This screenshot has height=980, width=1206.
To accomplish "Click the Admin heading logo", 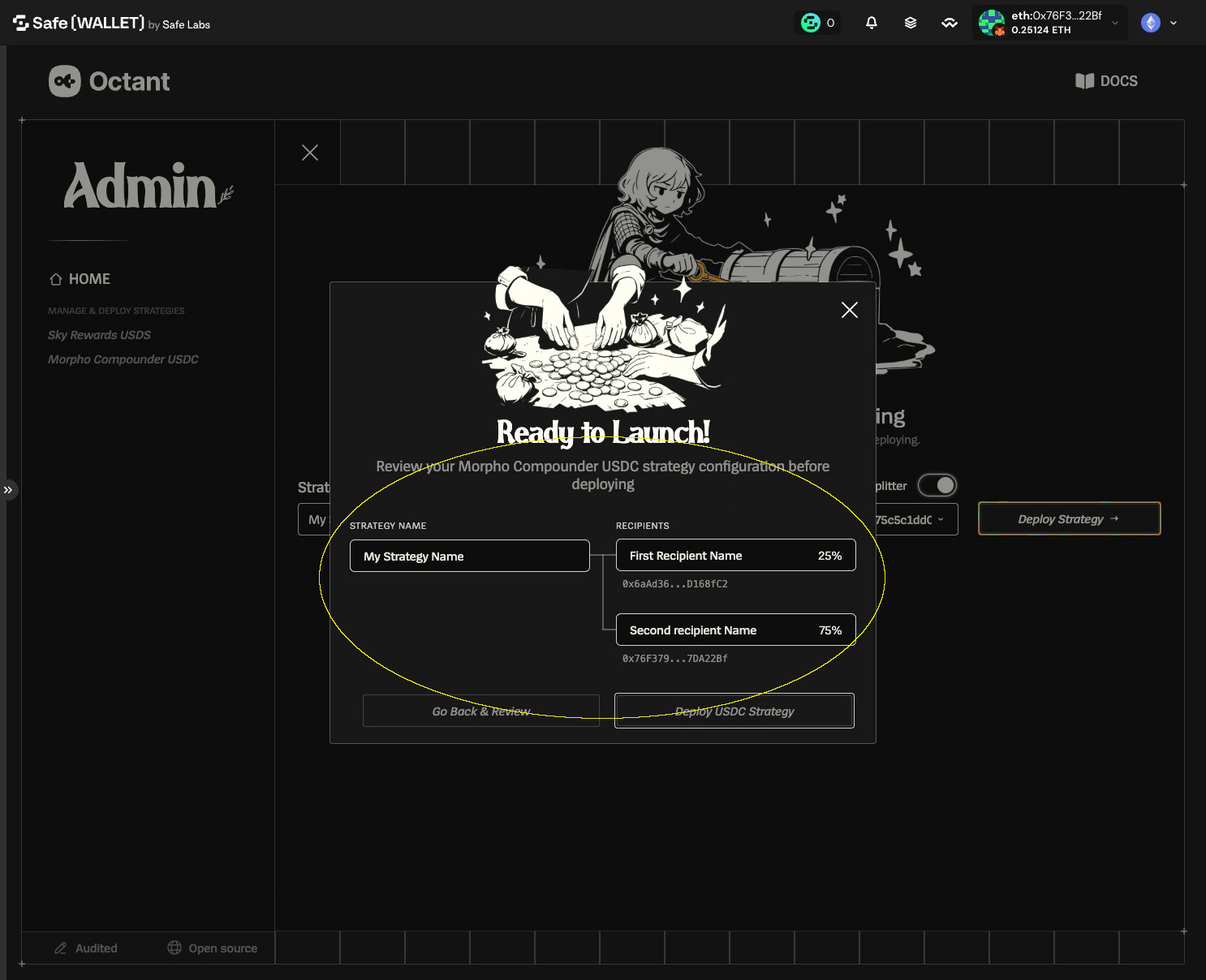I will [x=148, y=186].
